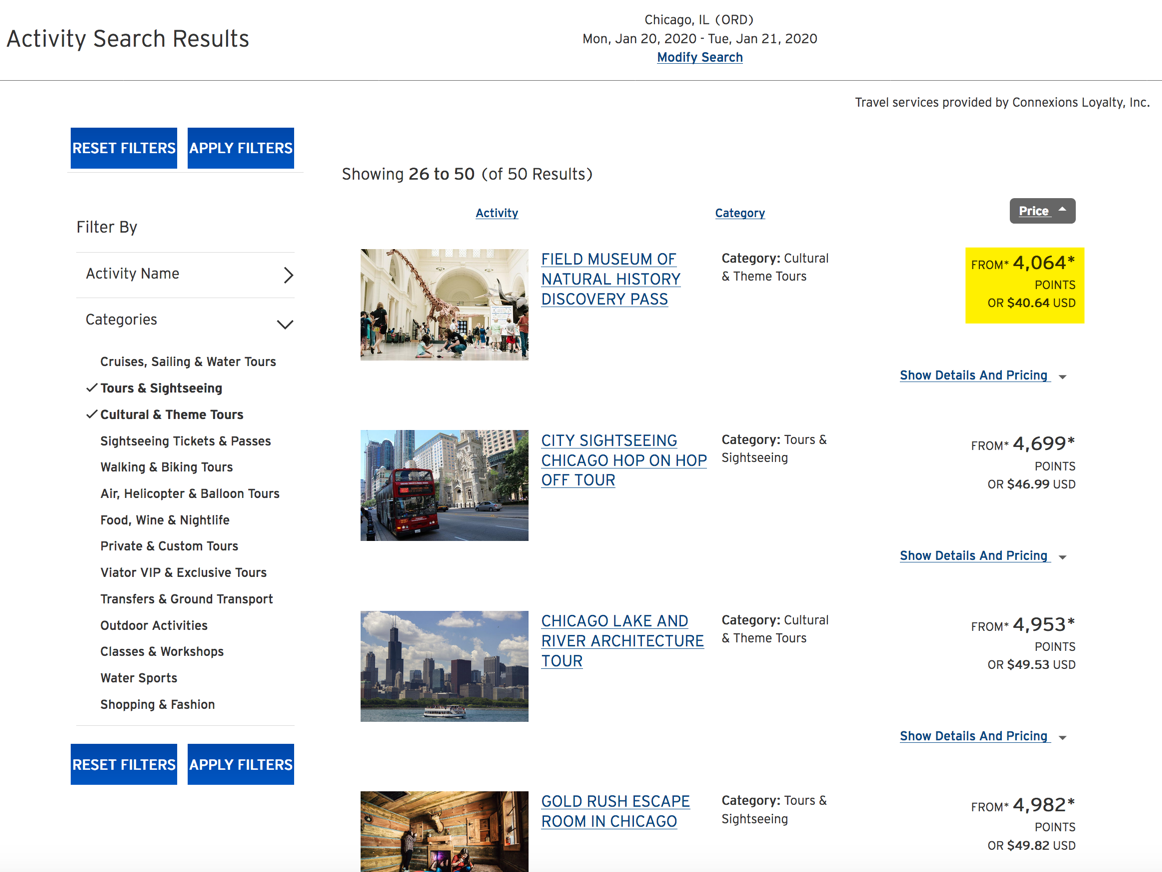1162x872 pixels.
Task: Select Shopping & Fashion category
Action: (157, 705)
